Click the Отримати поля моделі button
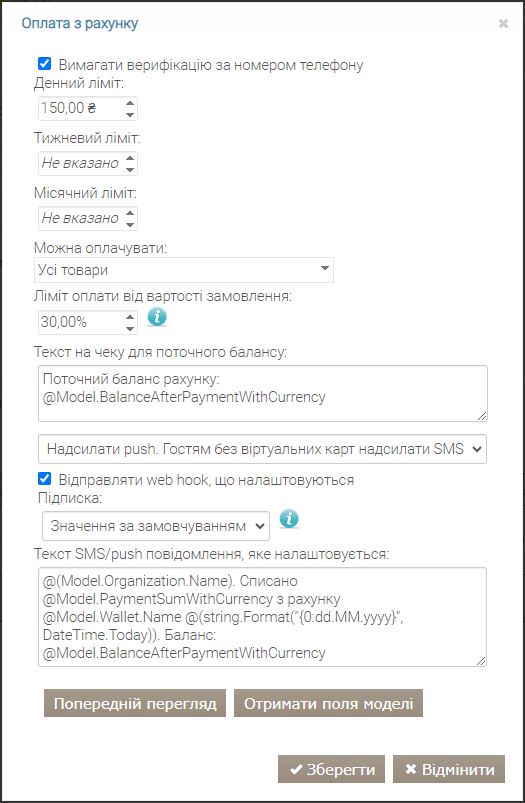 [x=328, y=703]
